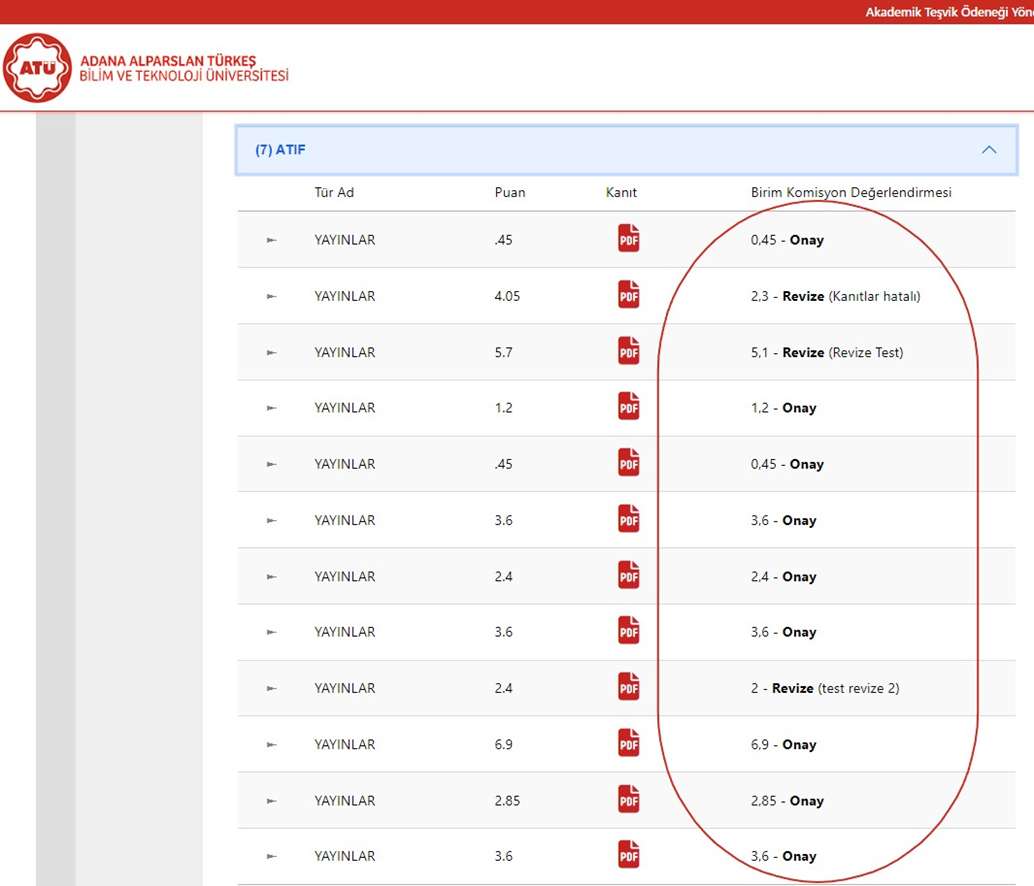Click the Puan column header
Viewport: 1034px width, 886px height.
click(x=510, y=192)
